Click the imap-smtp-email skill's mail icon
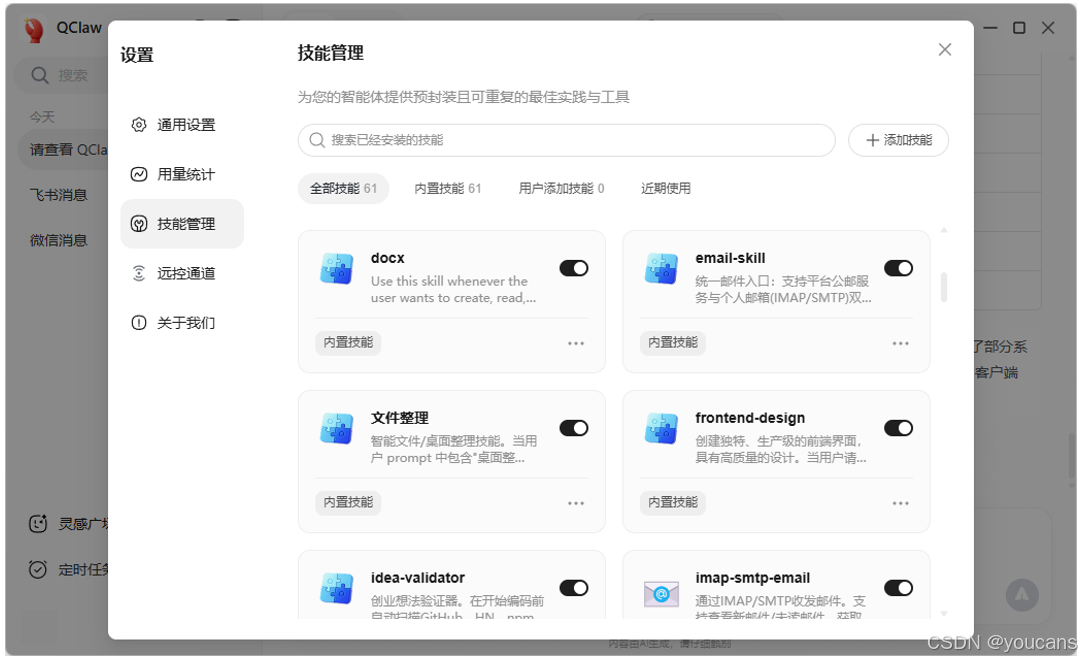This screenshot has height=660, width=1082. [660, 594]
